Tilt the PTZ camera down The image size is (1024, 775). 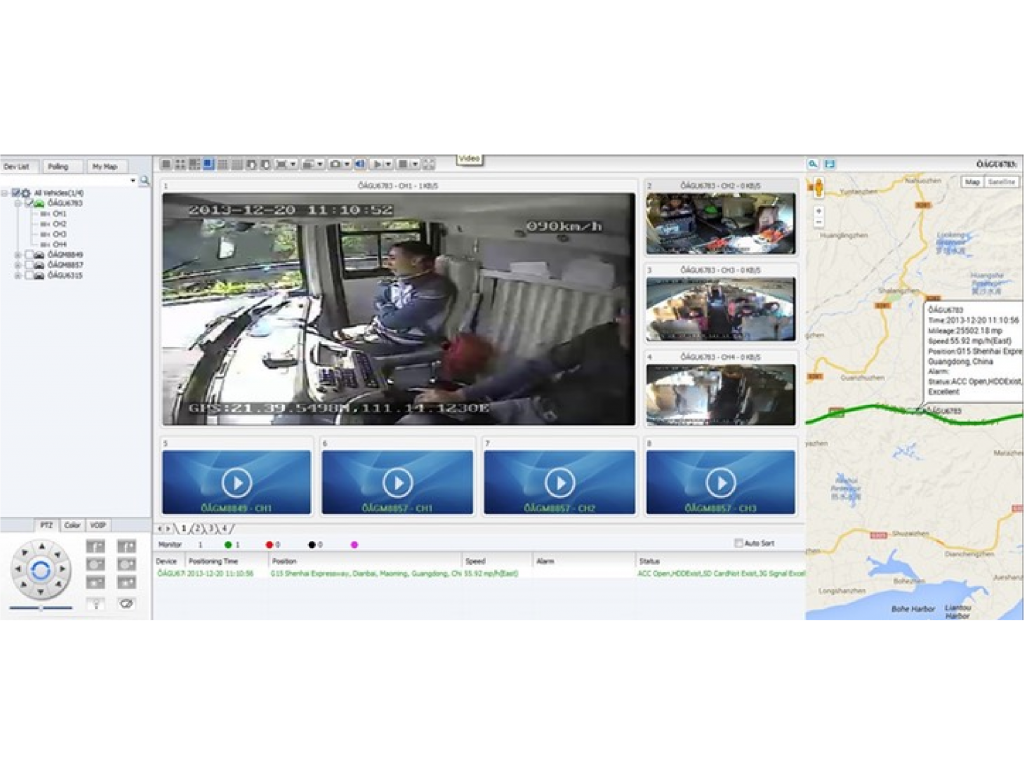[x=41, y=592]
